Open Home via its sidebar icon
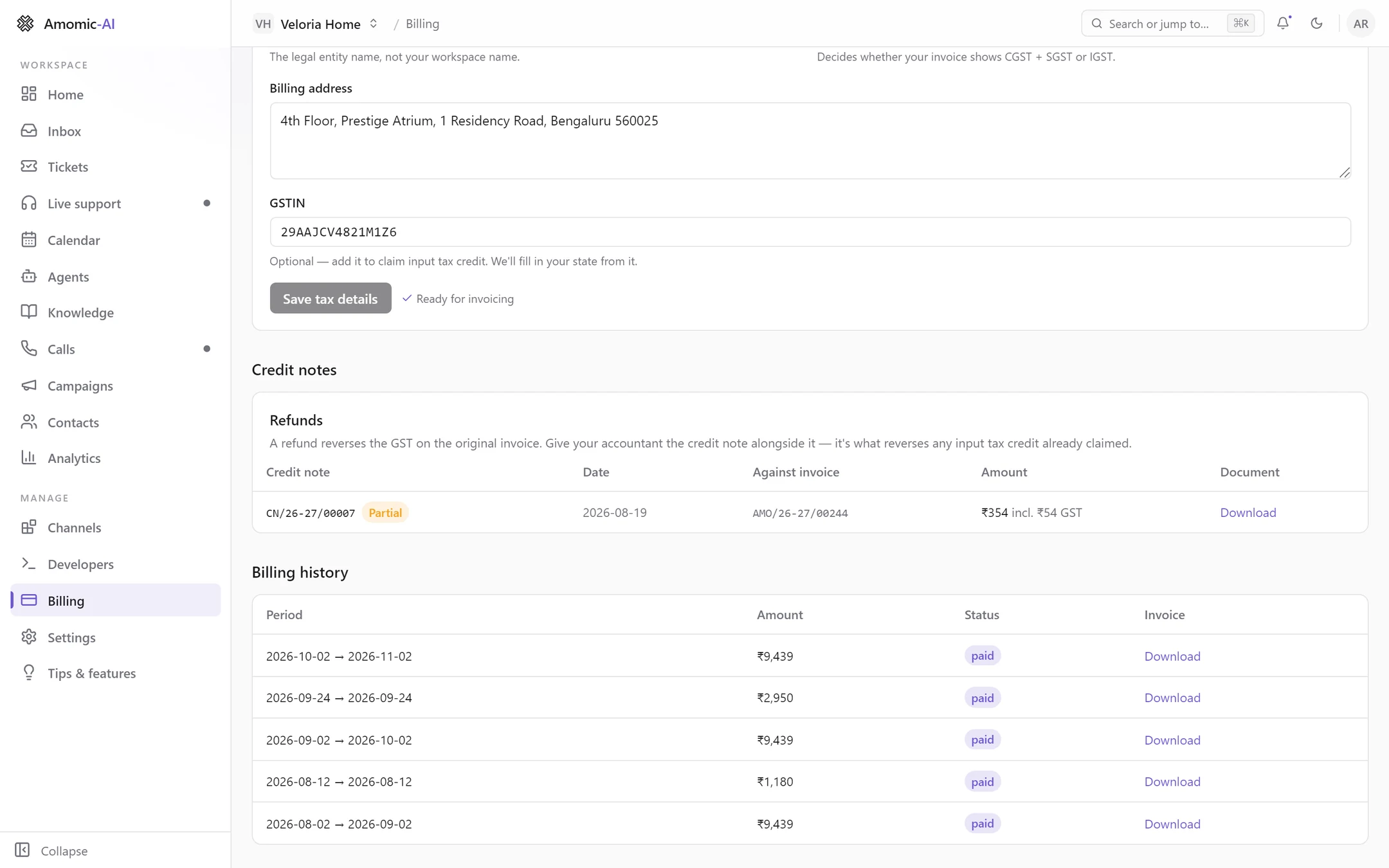 [29, 94]
